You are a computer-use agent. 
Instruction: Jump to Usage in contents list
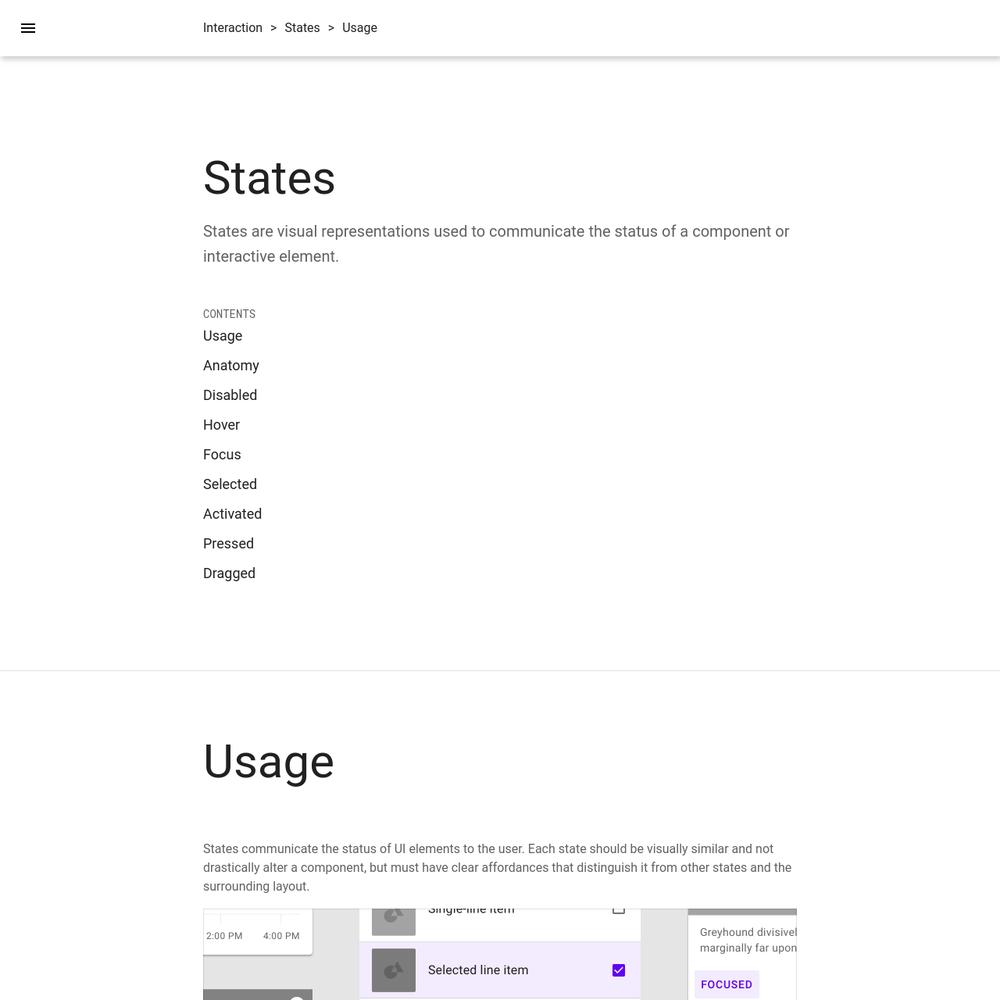click(x=223, y=336)
